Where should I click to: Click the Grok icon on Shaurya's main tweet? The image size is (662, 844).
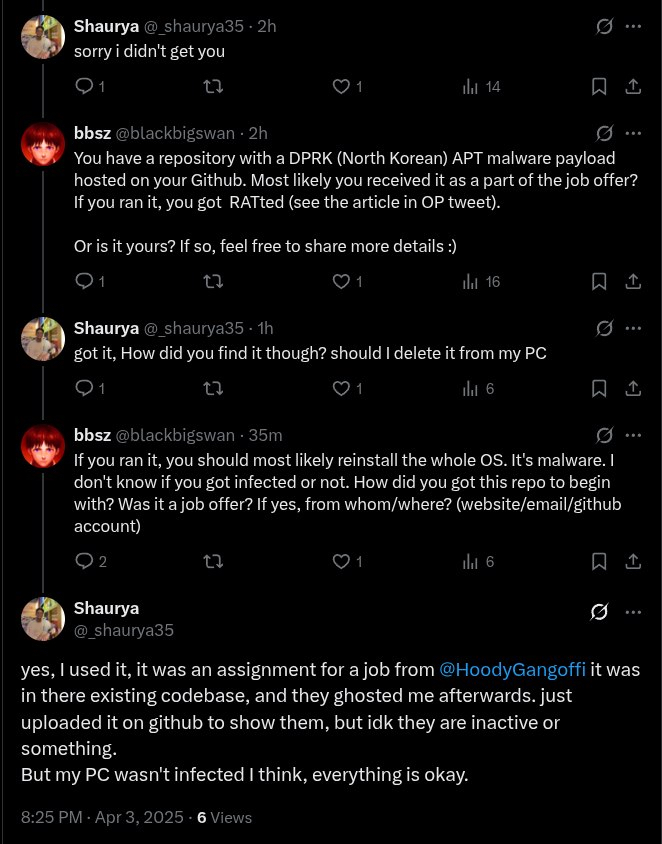[599, 612]
